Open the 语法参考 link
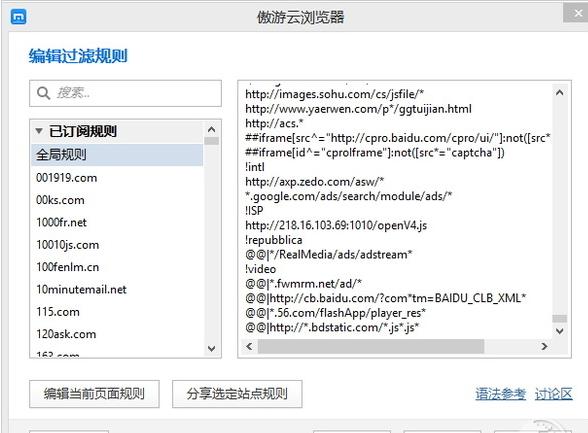 coord(501,394)
